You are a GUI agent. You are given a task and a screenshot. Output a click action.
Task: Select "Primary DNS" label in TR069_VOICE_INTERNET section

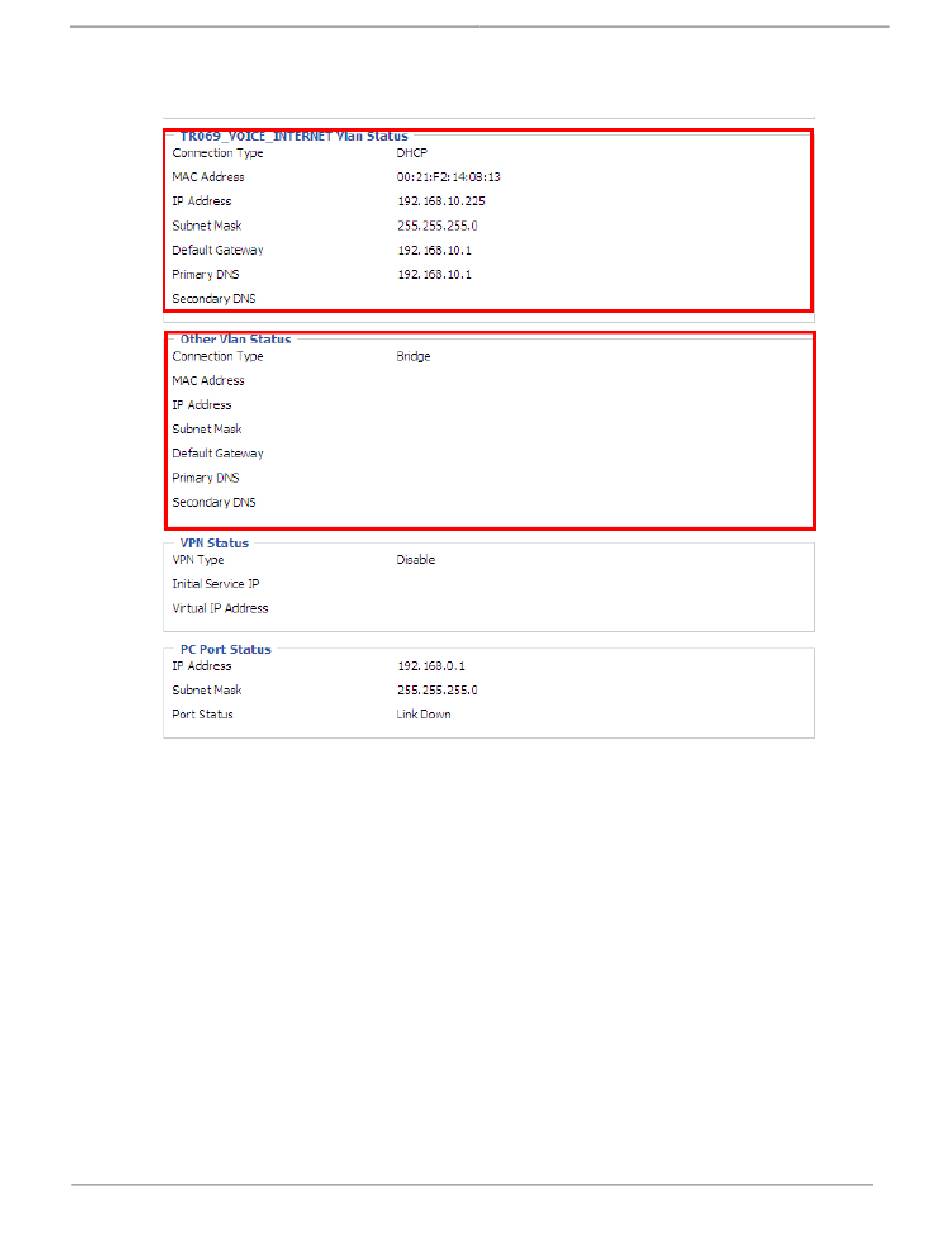point(206,274)
